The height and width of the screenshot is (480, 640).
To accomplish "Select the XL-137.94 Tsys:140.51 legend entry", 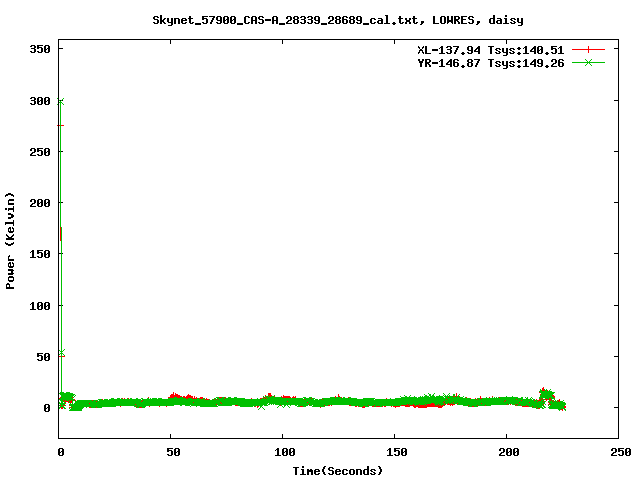I will [491, 50].
